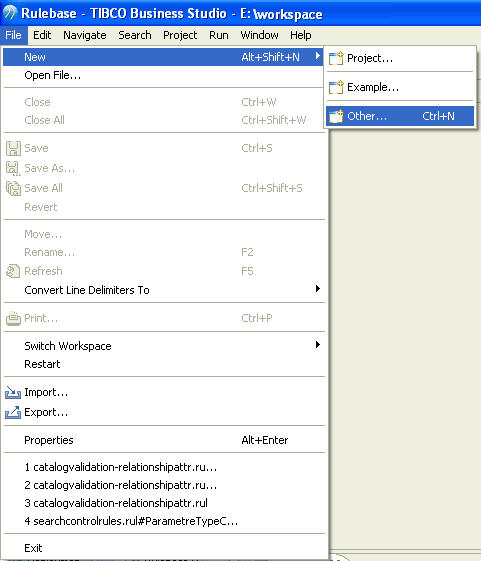Open the Navigate menu
481x561 pixels.
coord(84,35)
